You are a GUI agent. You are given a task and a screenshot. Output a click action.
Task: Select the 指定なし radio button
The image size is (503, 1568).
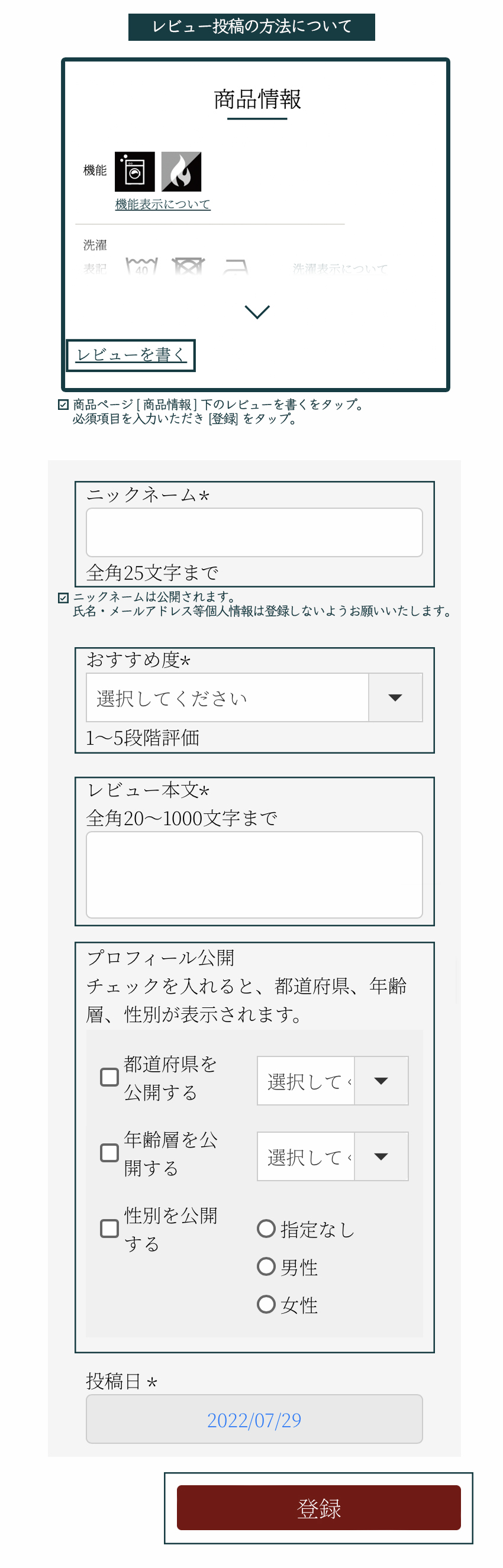[266, 1228]
